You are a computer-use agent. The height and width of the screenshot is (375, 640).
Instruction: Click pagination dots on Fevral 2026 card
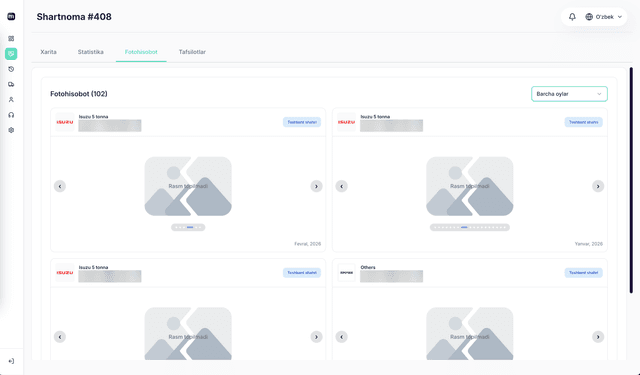(188, 227)
